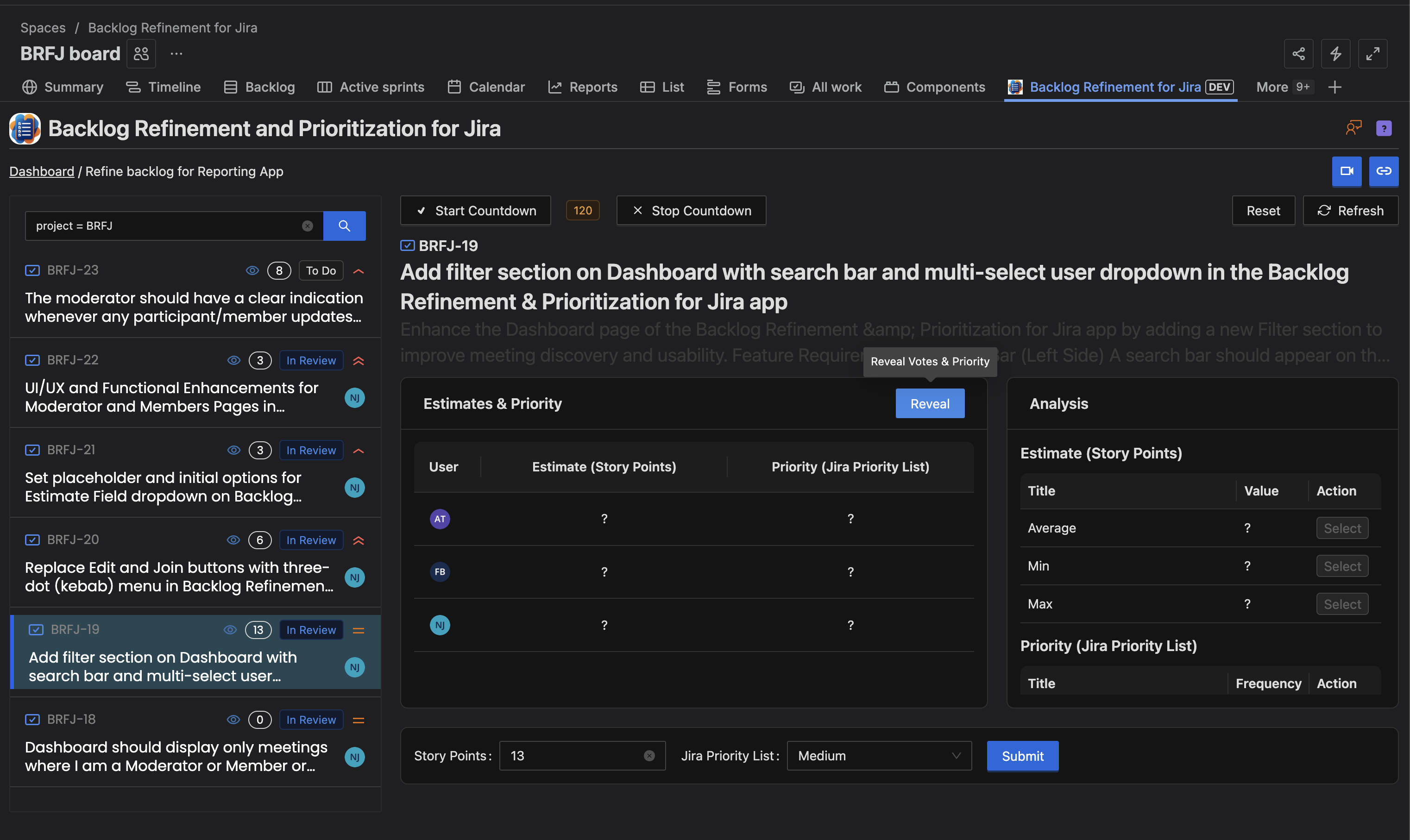Enter full screen with the expand icon

1372,54
